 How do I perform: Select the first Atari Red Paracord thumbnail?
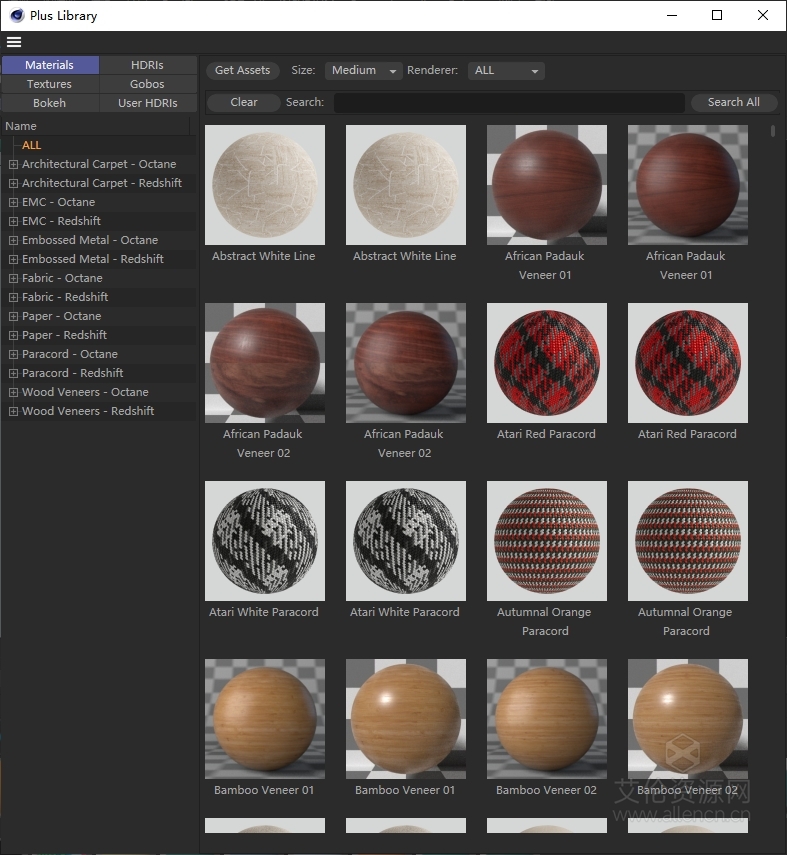pyautogui.click(x=547, y=363)
